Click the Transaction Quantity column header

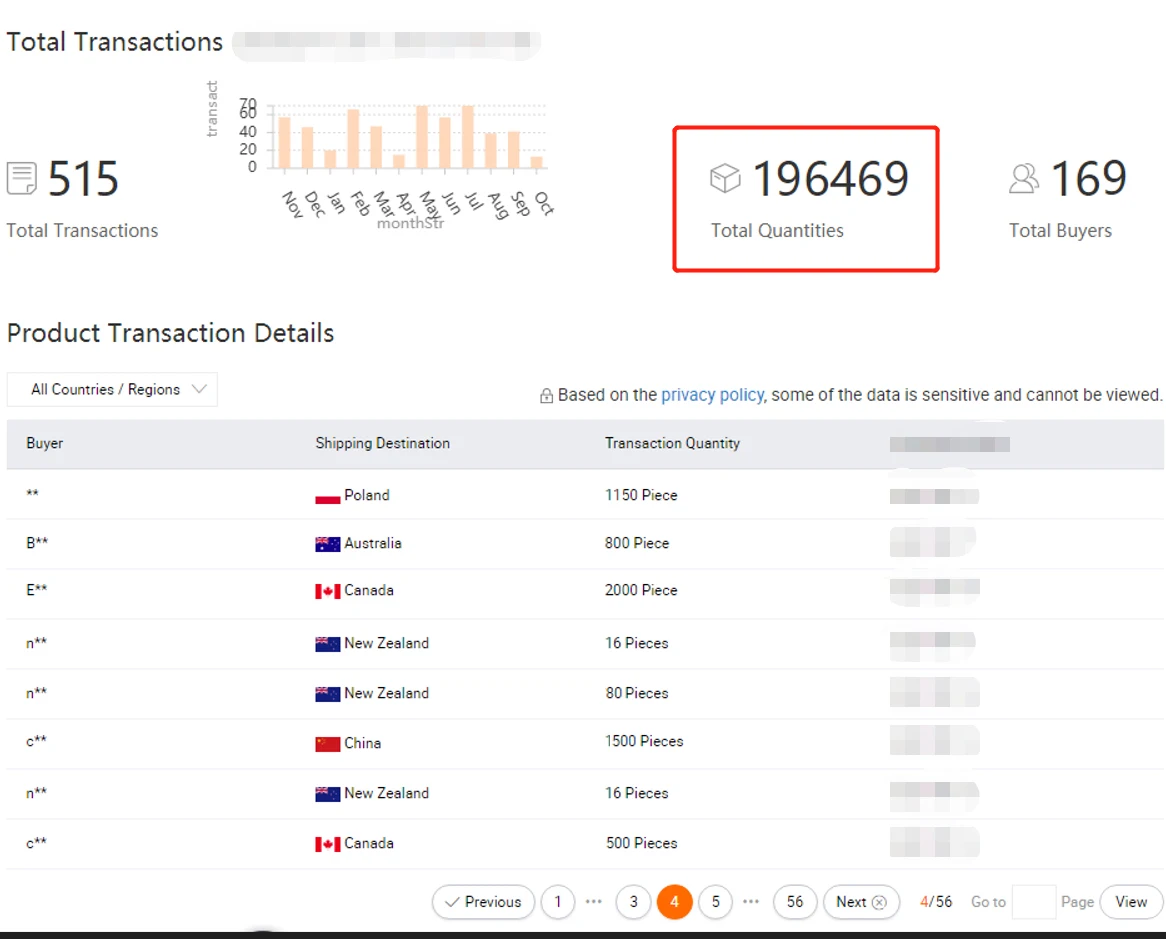pos(672,443)
